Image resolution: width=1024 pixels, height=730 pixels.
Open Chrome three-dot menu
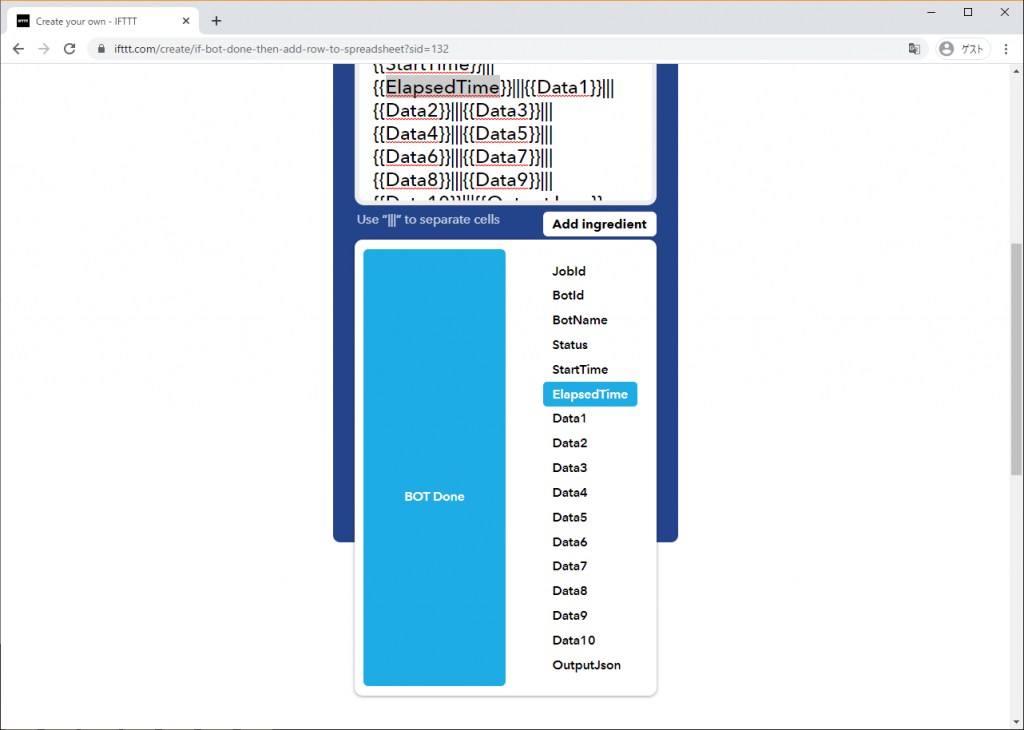pos(1006,49)
